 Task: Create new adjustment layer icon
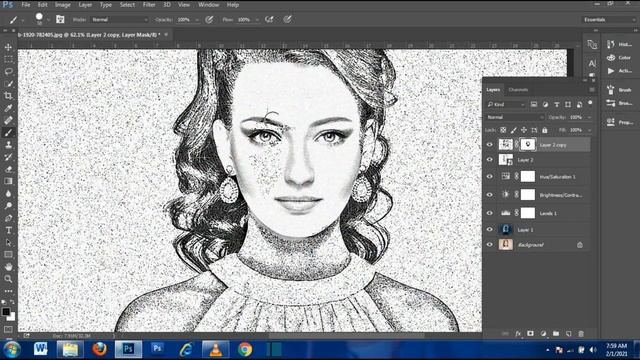click(543, 333)
